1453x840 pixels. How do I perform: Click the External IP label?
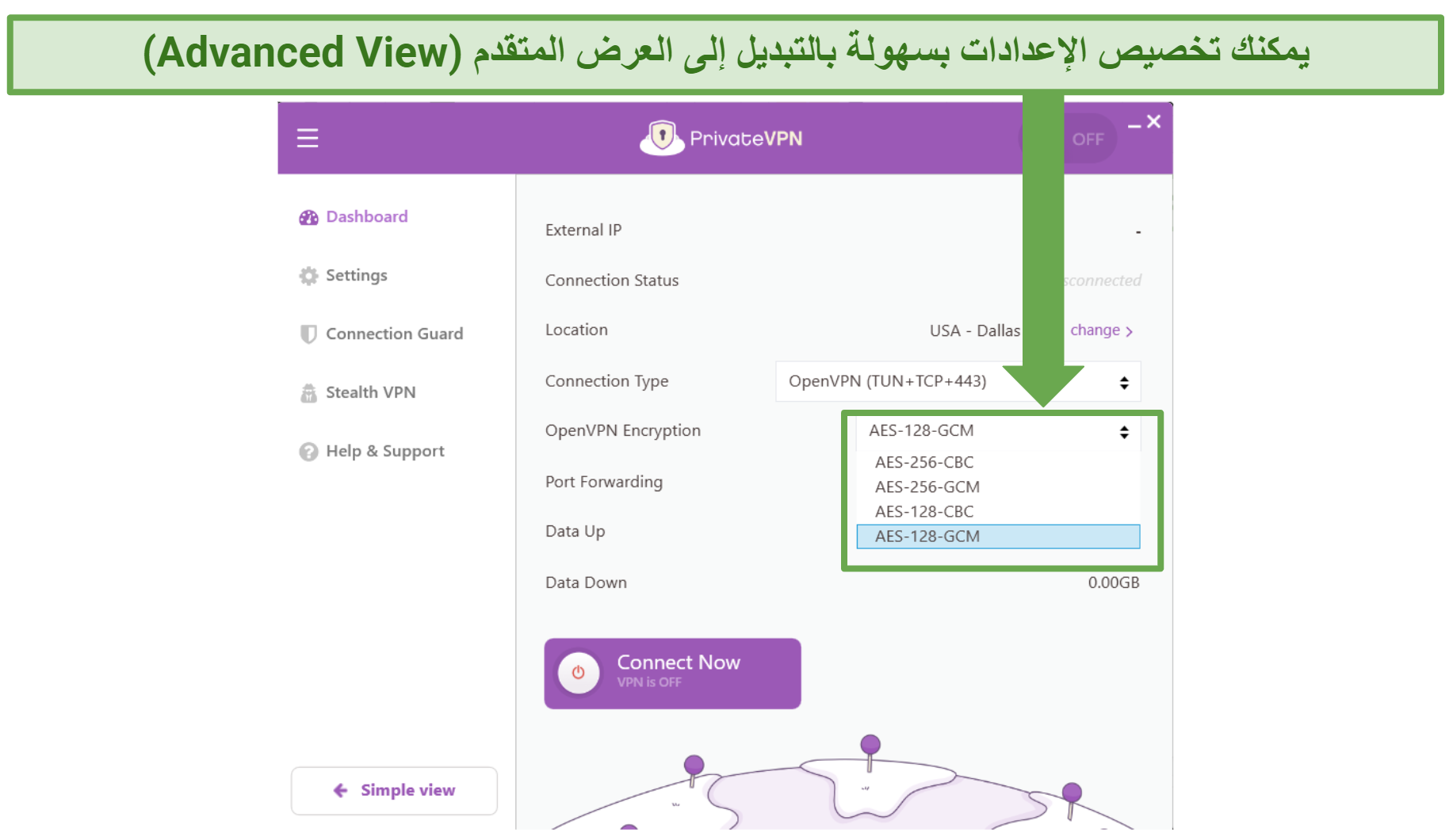click(x=583, y=230)
